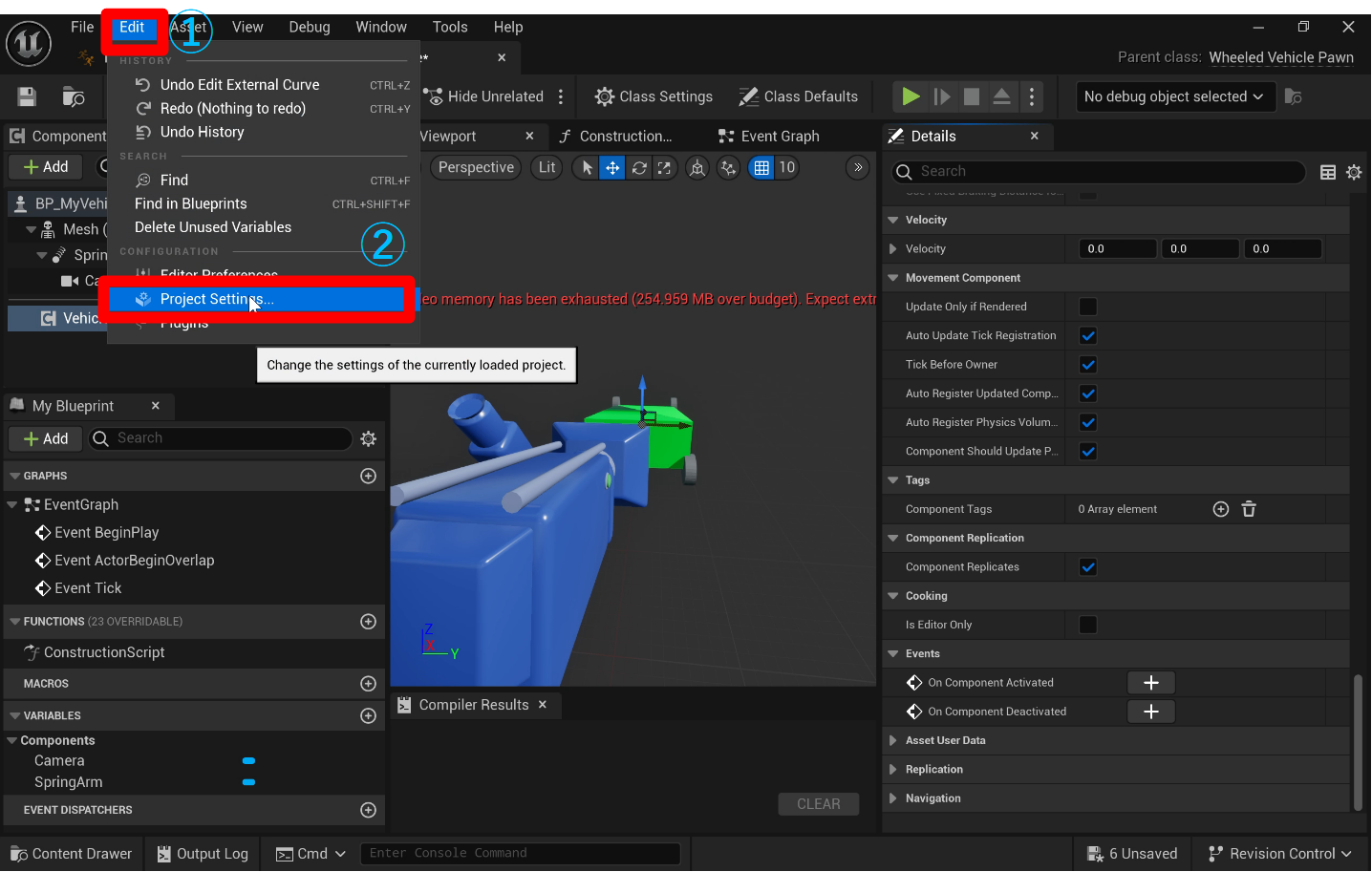Image resolution: width=1372 pixels, height=872 pixels.
Task: Activate the Scale tool icon in viewport
Action: coord(664,168)
